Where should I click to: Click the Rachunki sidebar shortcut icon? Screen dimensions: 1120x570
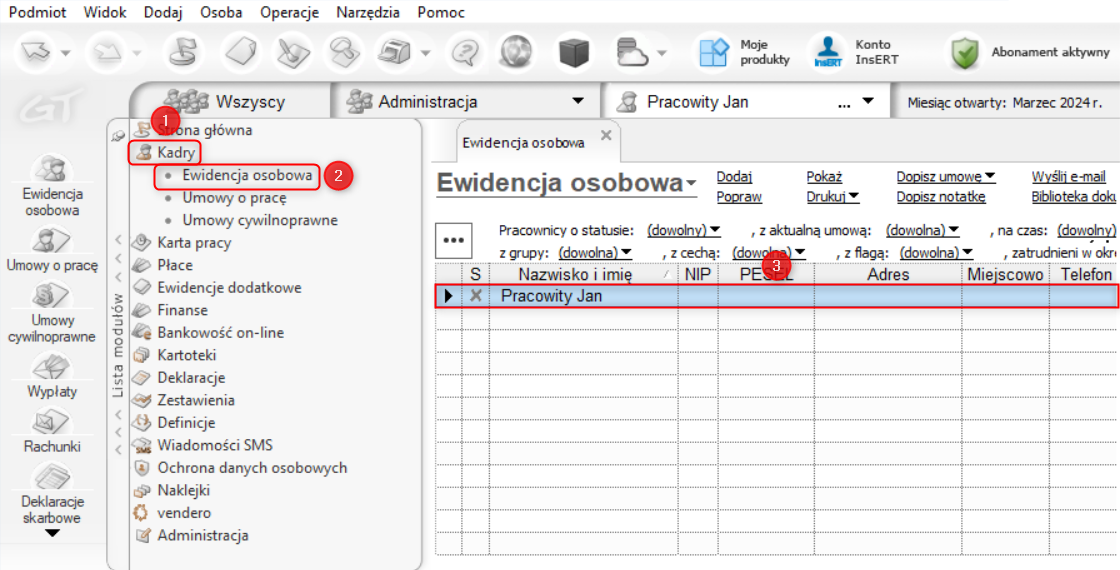(x=53, y=422)
